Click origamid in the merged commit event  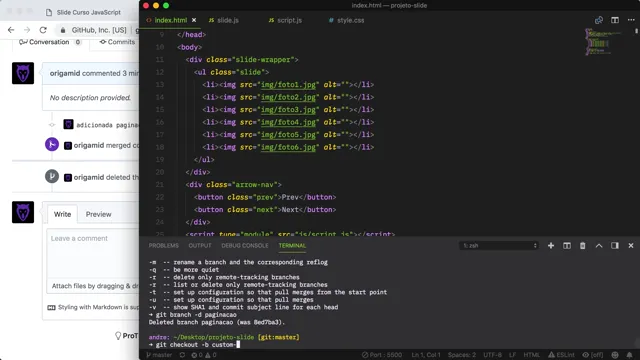click(x=89, y=145)
